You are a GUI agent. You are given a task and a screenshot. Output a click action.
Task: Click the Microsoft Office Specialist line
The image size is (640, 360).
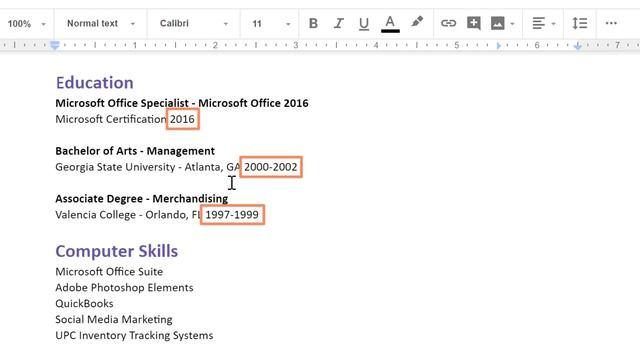182,103
